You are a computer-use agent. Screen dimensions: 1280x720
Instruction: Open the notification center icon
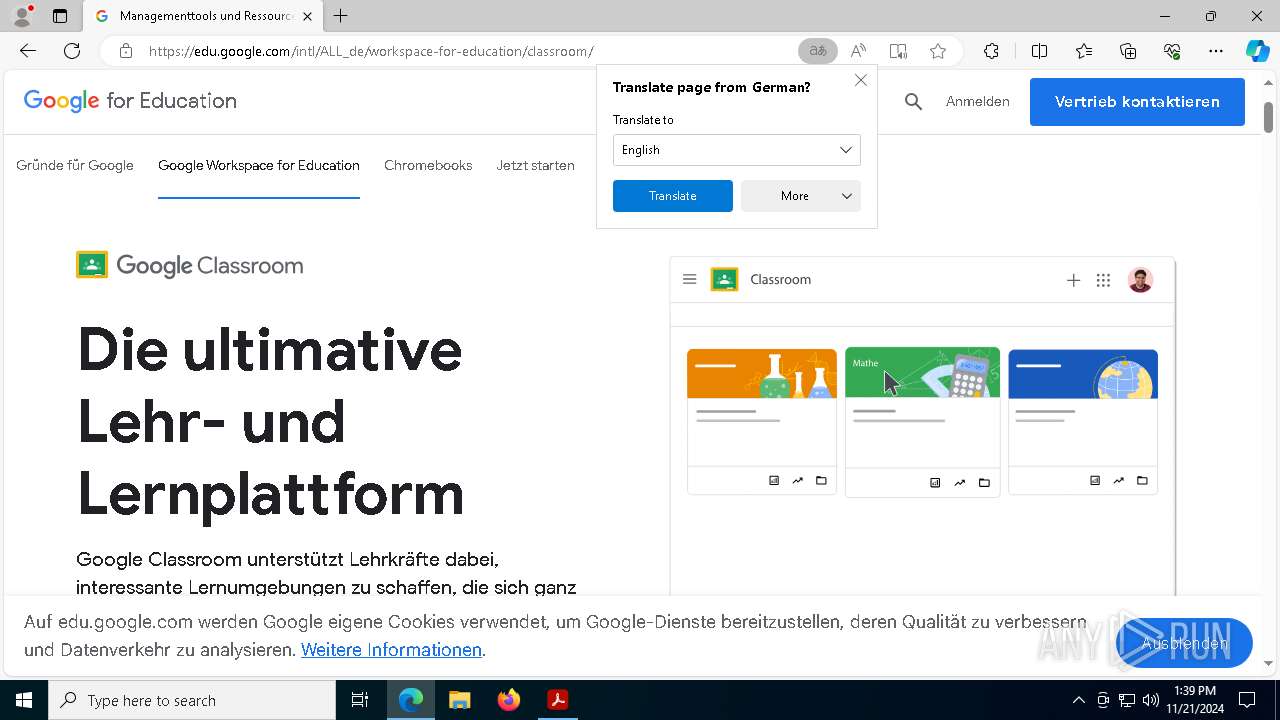pos(1247,700)
